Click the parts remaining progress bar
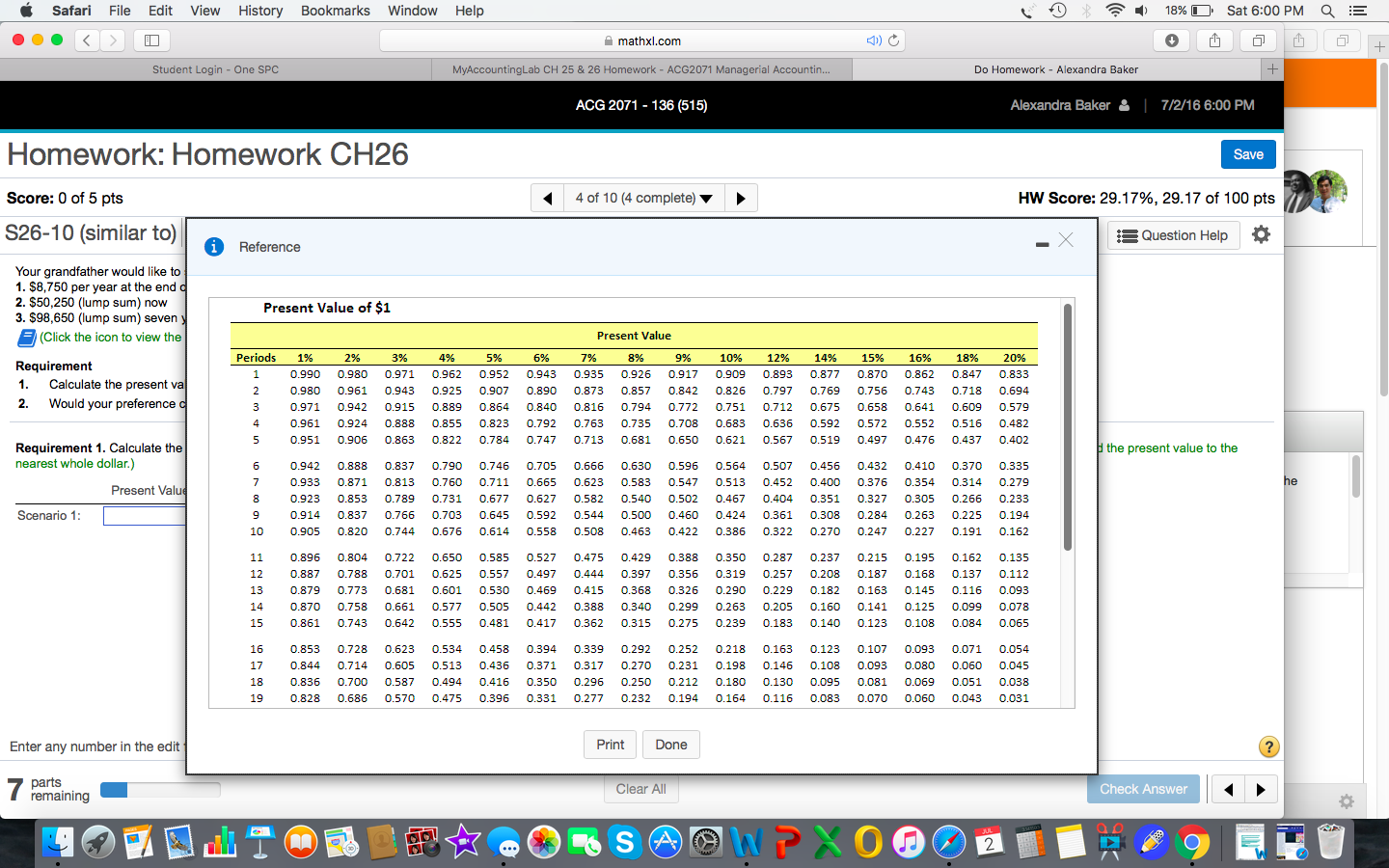The width and height of the screenshot is (1389, 868). [x=159, y=790]
